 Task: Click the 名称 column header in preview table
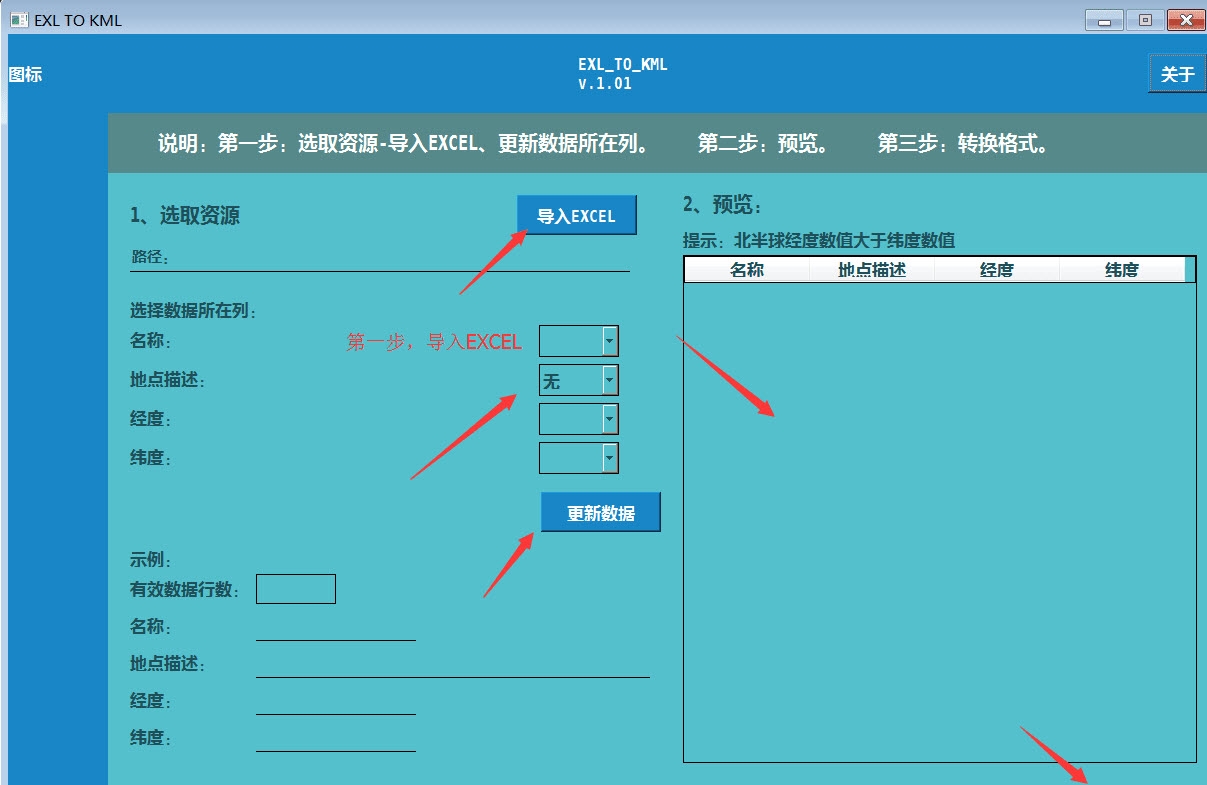coord(747,270)
